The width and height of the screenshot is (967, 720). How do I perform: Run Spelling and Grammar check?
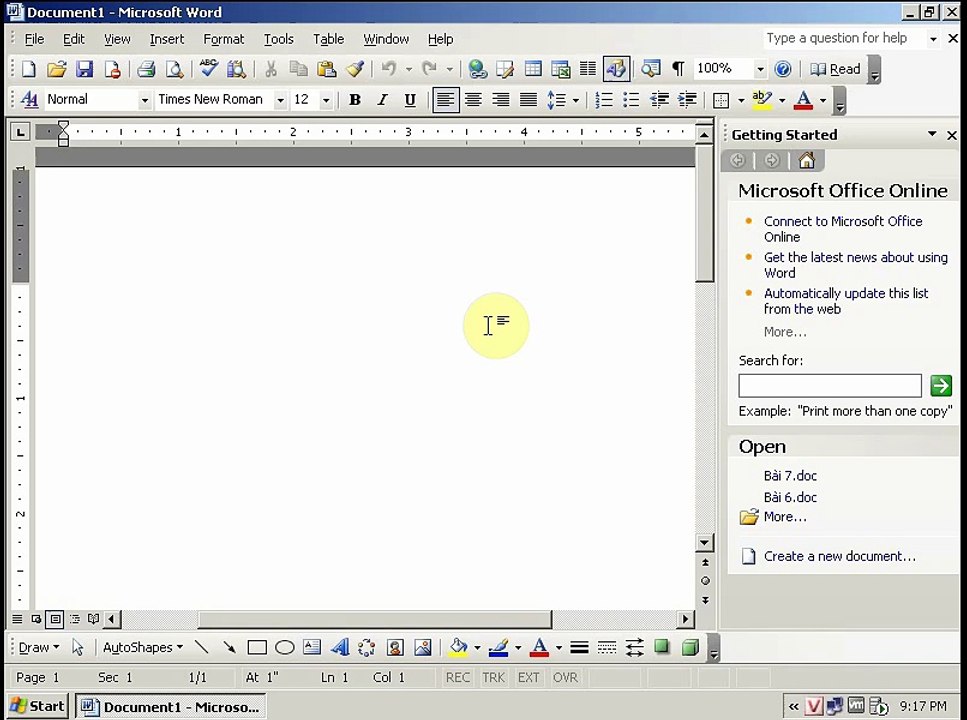[x=208, y=68]
